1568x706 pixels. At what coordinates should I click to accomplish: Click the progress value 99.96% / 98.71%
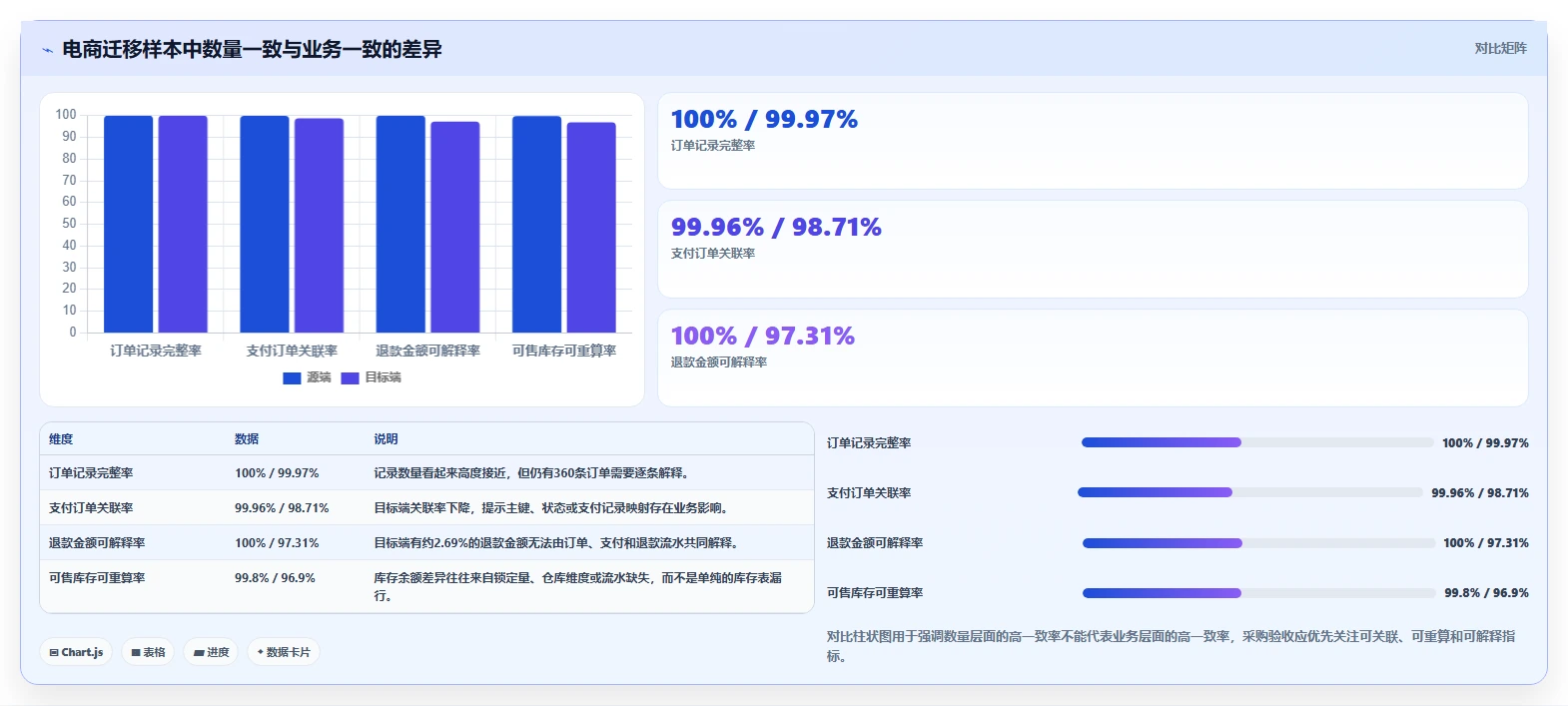click(1480, 493)
